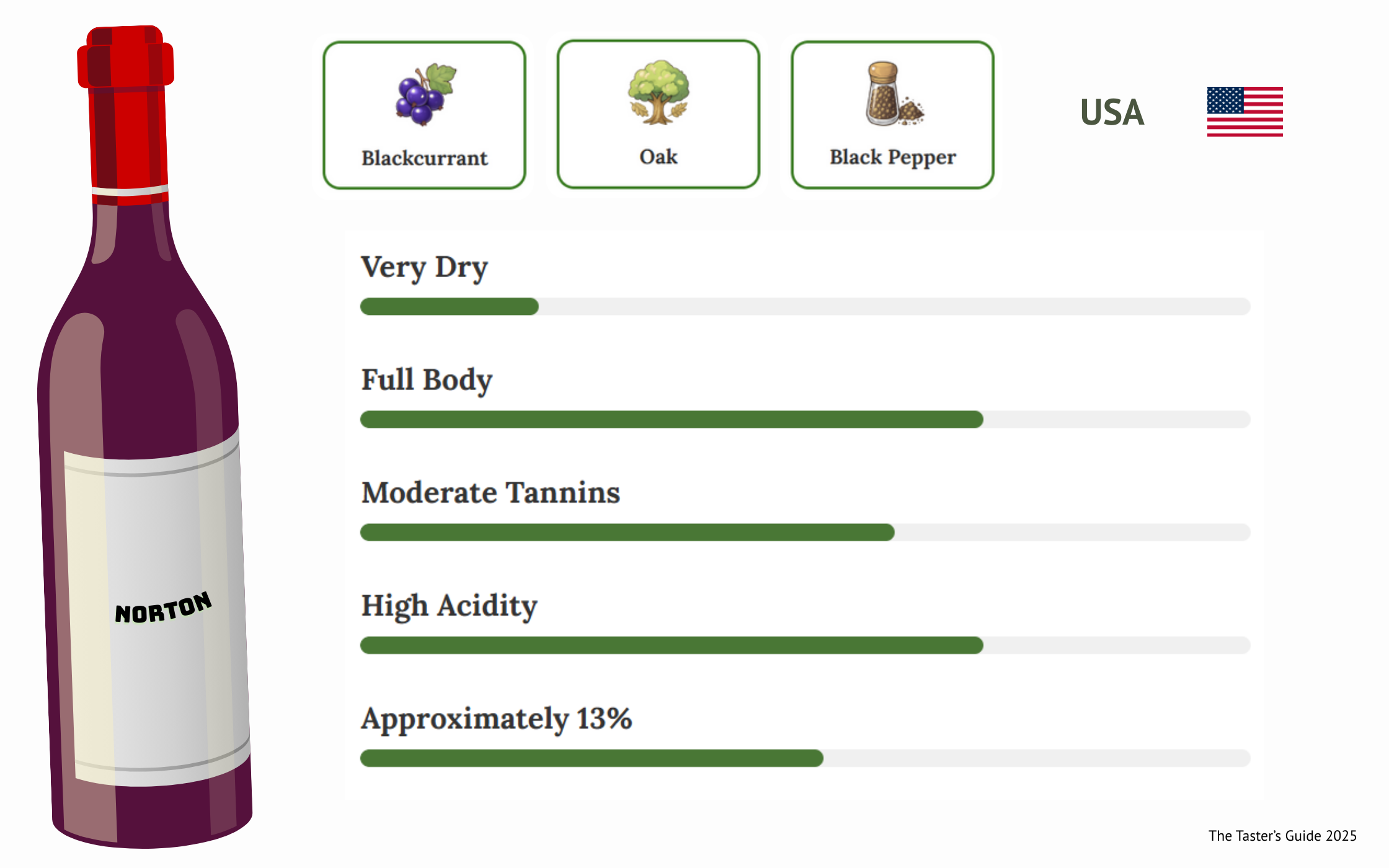Screen dimensions: 1389x868
Task: Click the NORTON text on bottle label
Action: 164,608
